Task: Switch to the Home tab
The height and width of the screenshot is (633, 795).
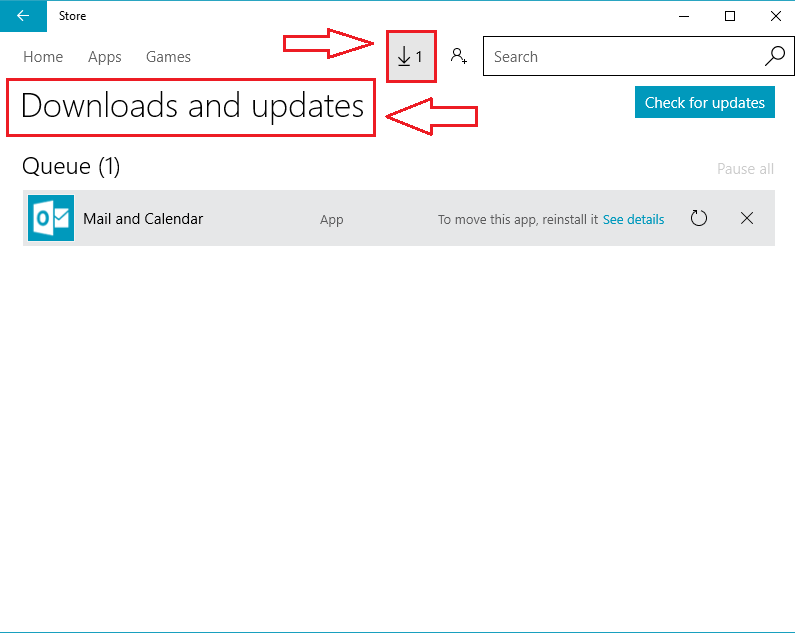Action: [x=43, y=57]
